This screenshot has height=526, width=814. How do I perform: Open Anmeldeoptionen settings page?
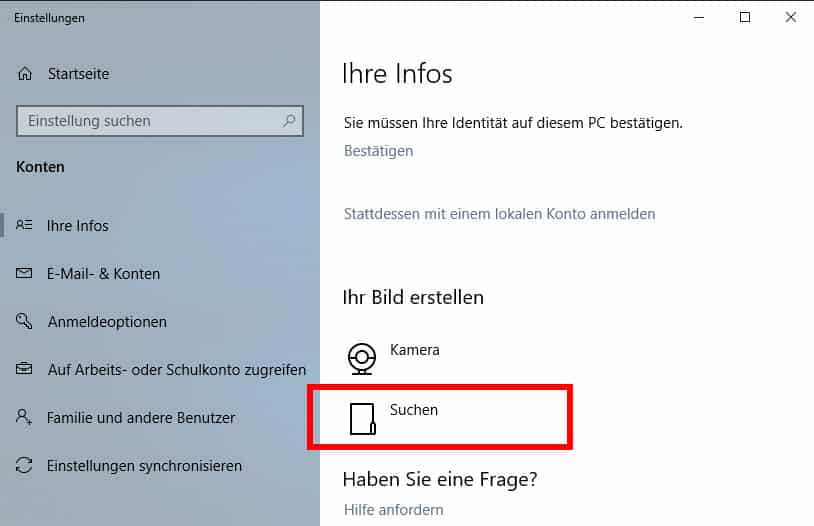coord(107,322)
